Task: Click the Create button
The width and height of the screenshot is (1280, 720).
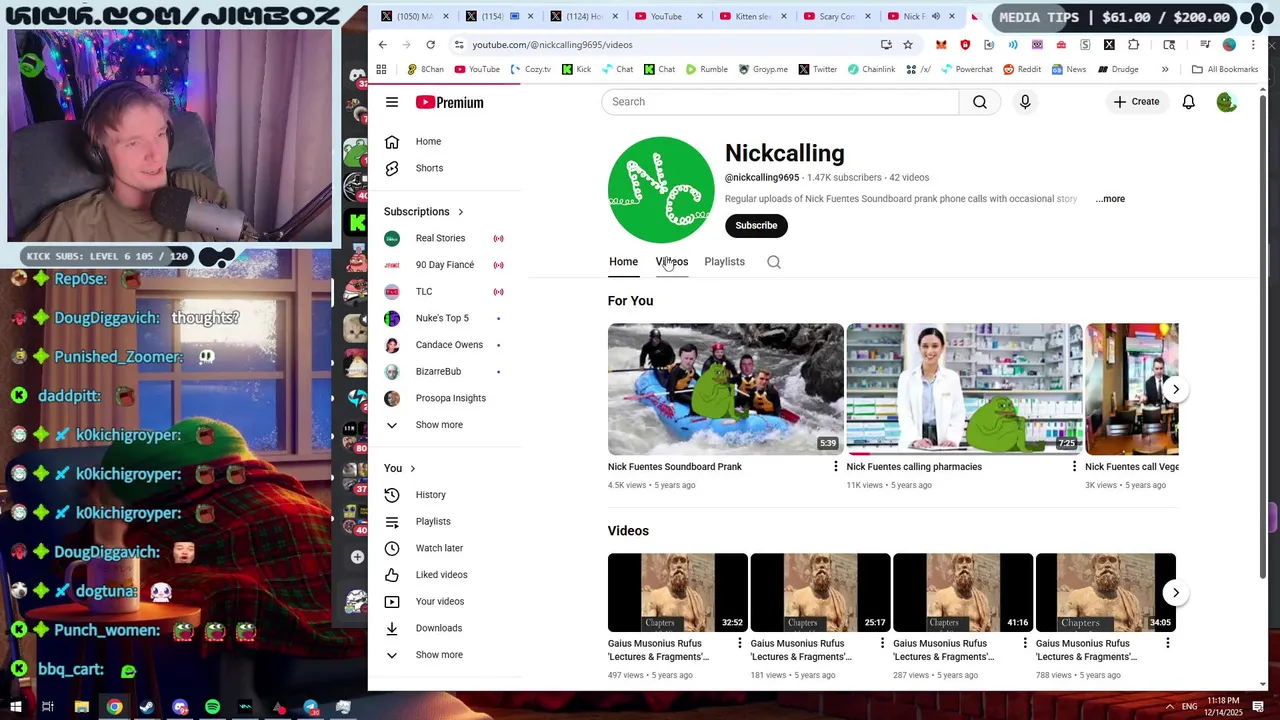Action: [x=1136, y=102]
